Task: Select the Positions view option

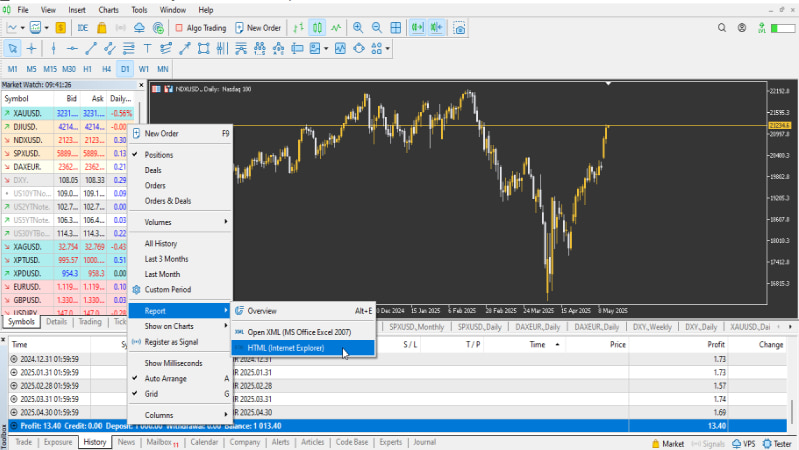Action: 160,155
